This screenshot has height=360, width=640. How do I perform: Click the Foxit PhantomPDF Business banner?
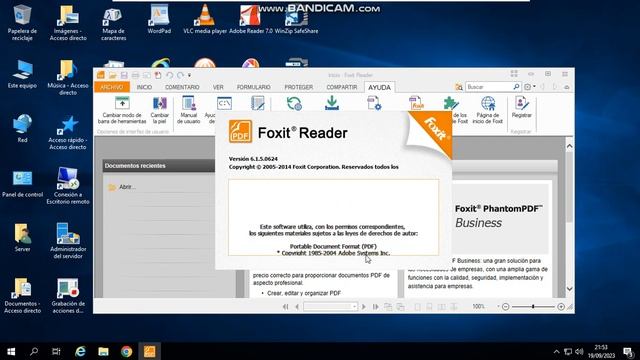point(501,218)
